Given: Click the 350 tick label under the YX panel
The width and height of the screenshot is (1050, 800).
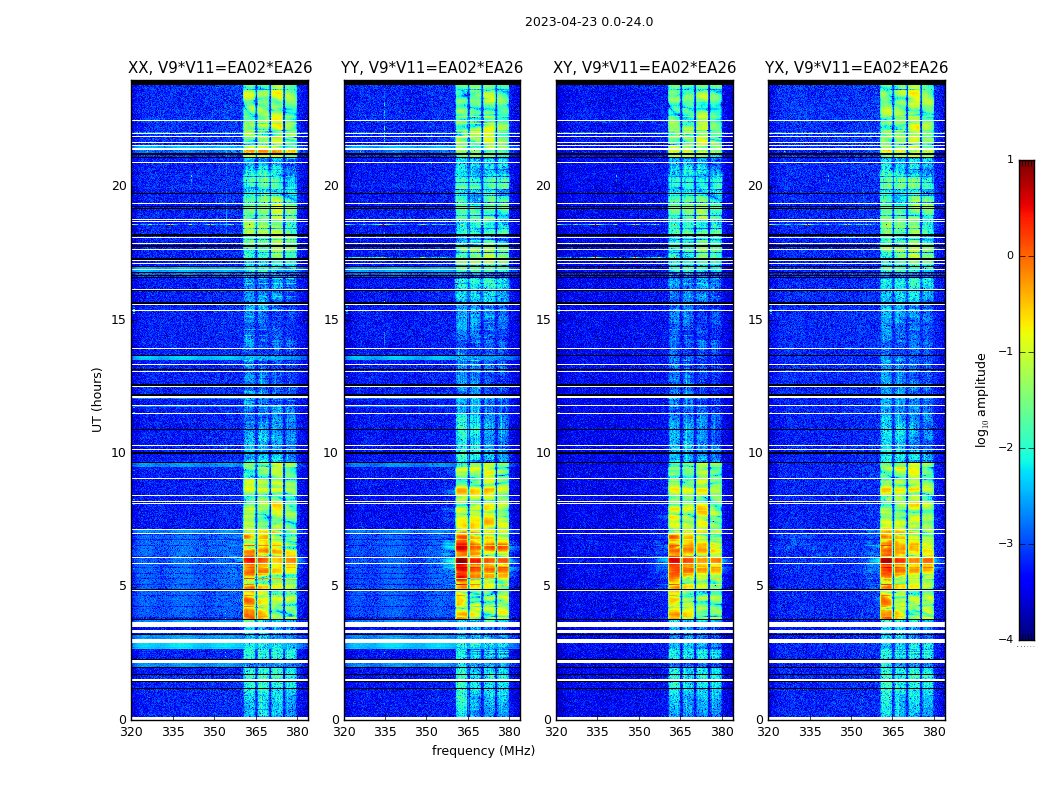Looking at the screenshot, I should coord(851,732).
